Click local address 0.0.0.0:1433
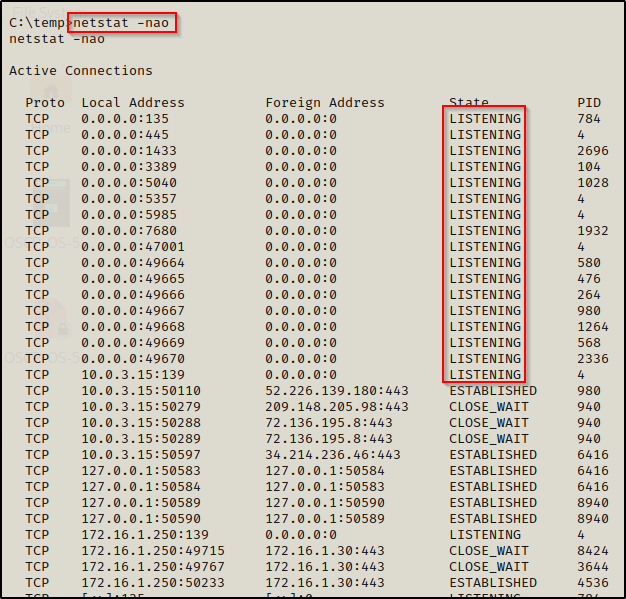The height and width of the screenshot is (599, 626). click(129, 151)
